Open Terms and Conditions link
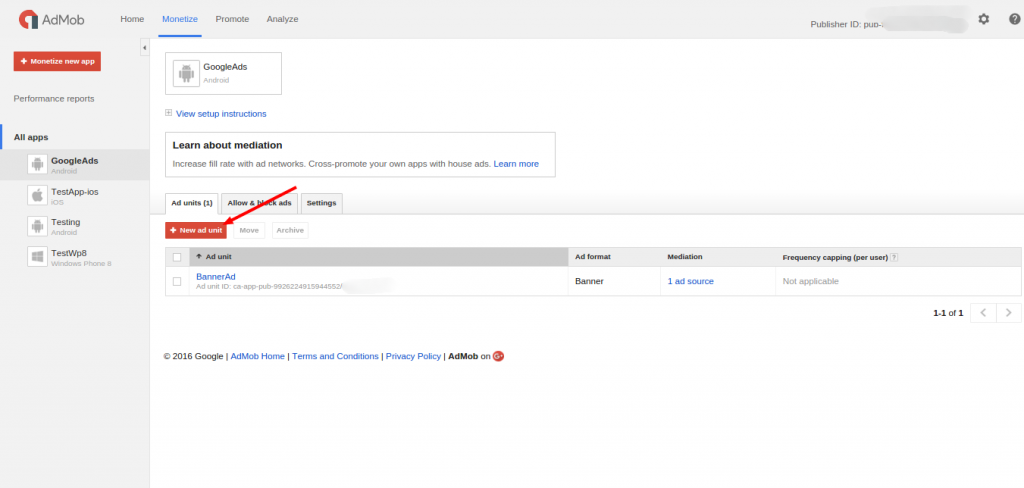The width and height of the screenshot is (1024, 488). (335, 356)
